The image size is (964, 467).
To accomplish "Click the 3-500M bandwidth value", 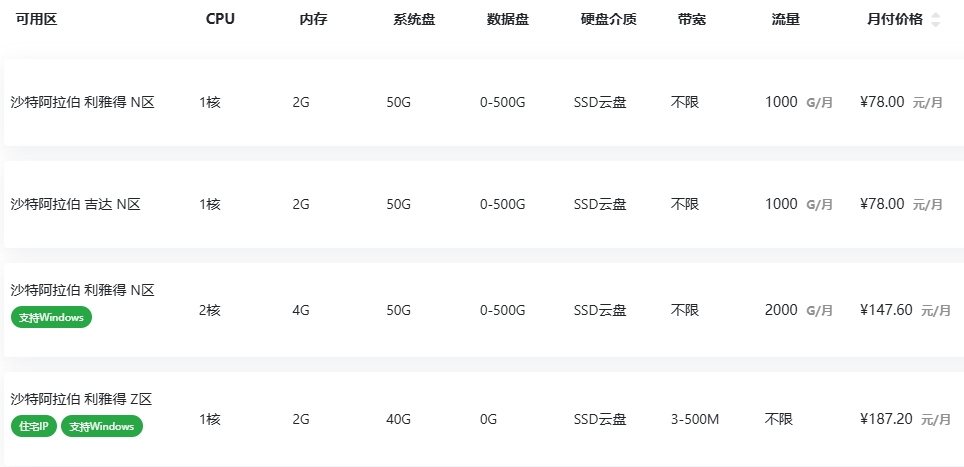I will tap(695, 419).
